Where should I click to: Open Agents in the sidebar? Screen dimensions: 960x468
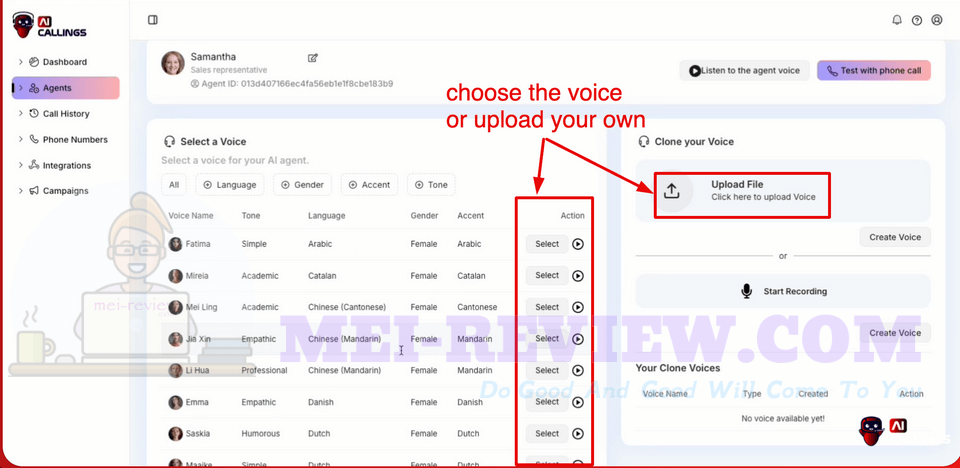pyautogui.click(x=66, y=88)
